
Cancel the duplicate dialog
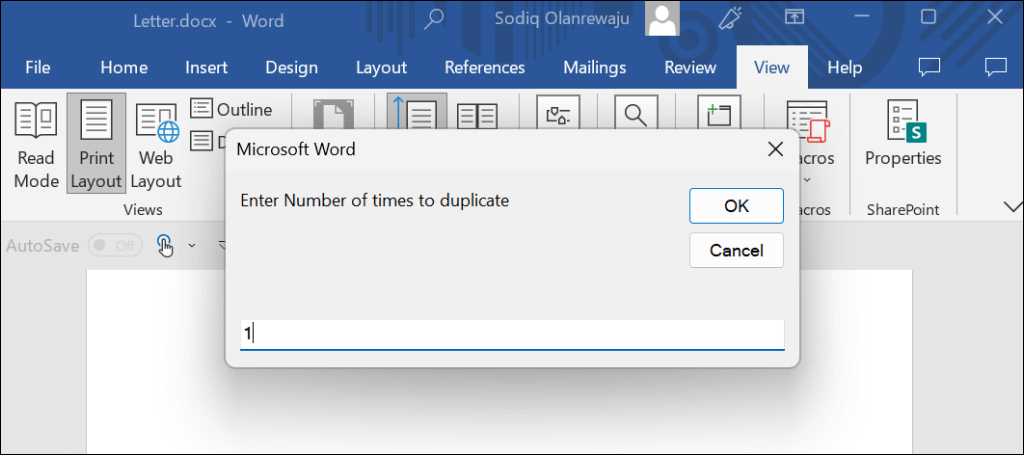736,251
